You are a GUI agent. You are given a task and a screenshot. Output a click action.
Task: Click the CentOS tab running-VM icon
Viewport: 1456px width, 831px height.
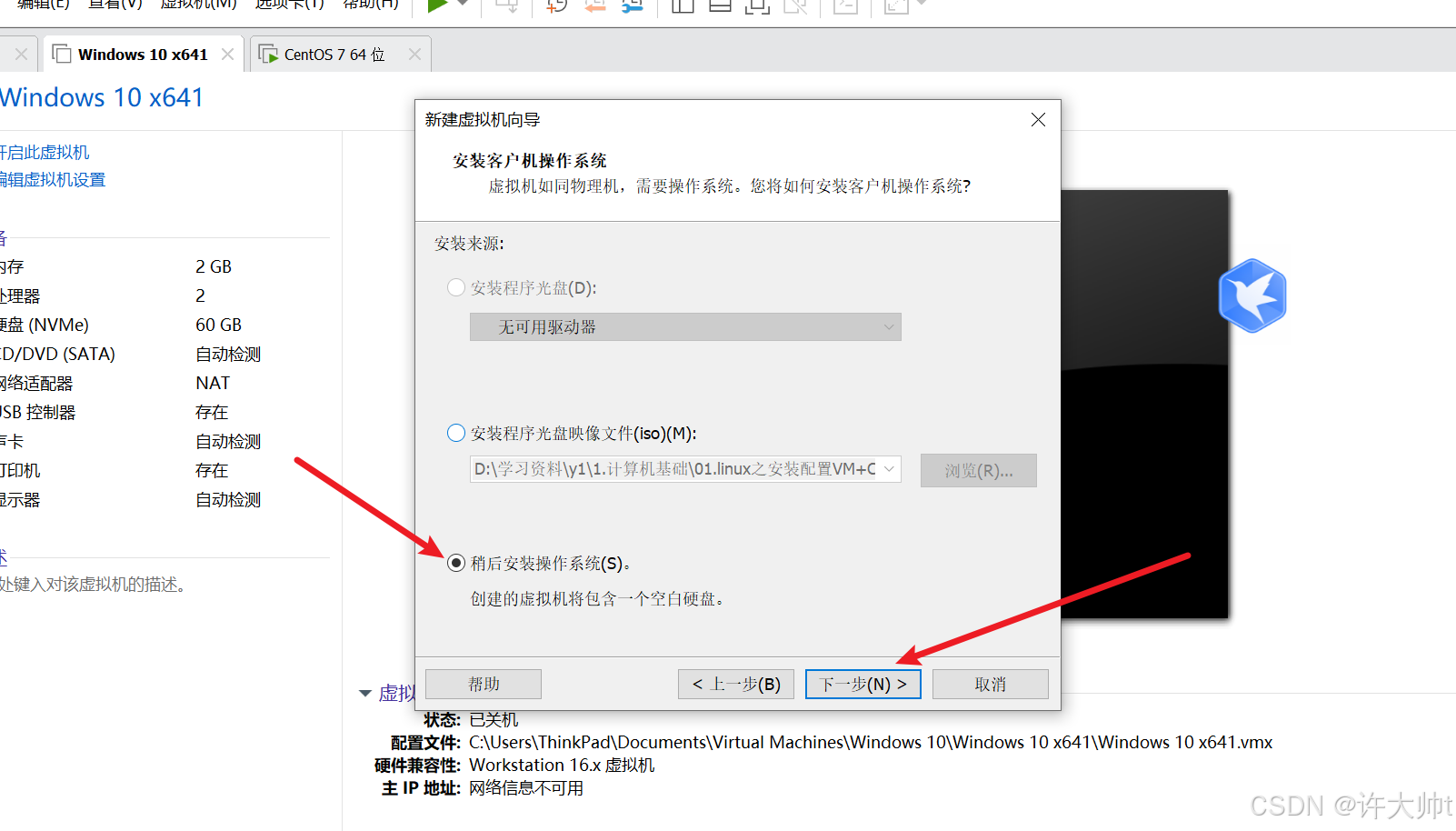pyautogui.click(x=268, y=55)
